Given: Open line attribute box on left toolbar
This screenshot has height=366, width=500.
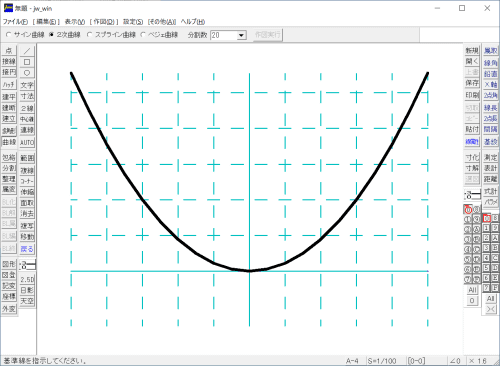Looking at the screenshot, I should (x=27, y=265).
